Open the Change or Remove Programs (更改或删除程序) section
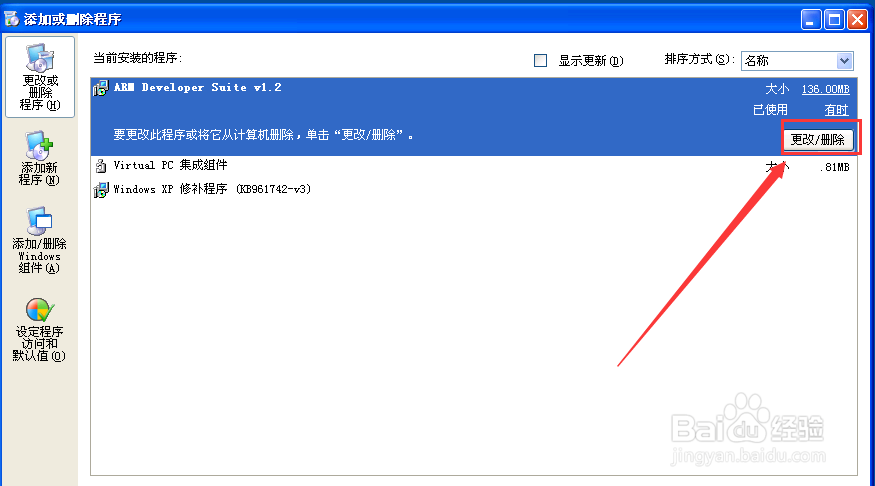The height and width of the screenshot is (486, 875). (x=40, y=77)
